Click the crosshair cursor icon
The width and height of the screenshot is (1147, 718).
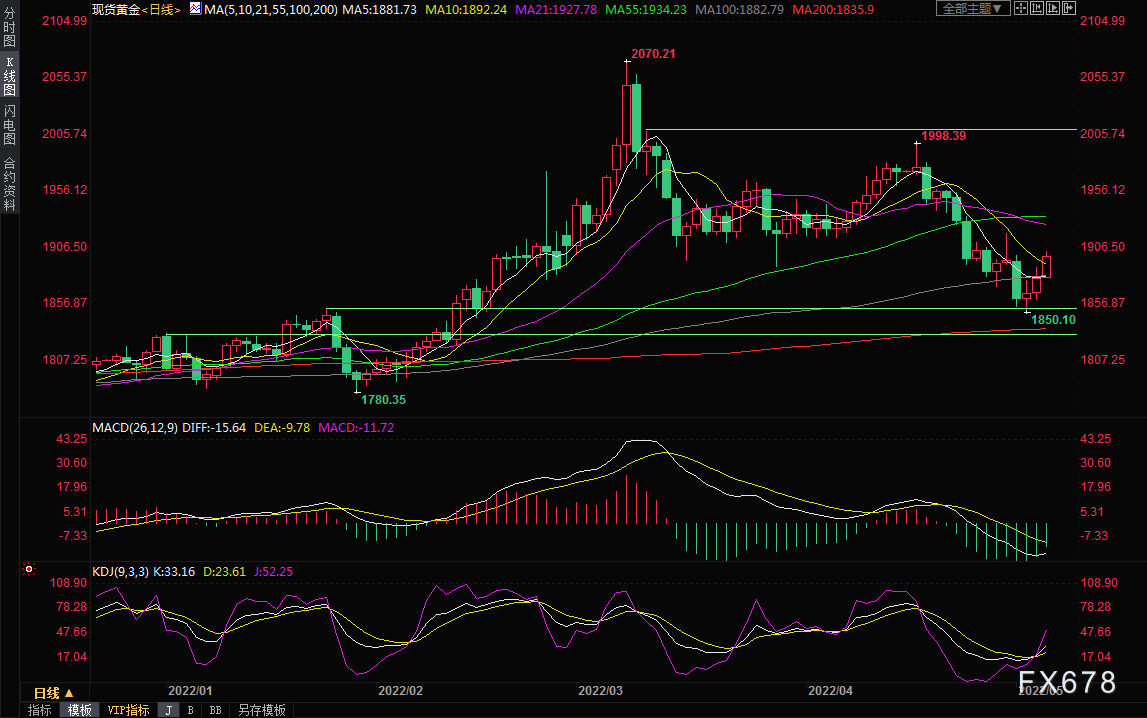(1021, 8)
